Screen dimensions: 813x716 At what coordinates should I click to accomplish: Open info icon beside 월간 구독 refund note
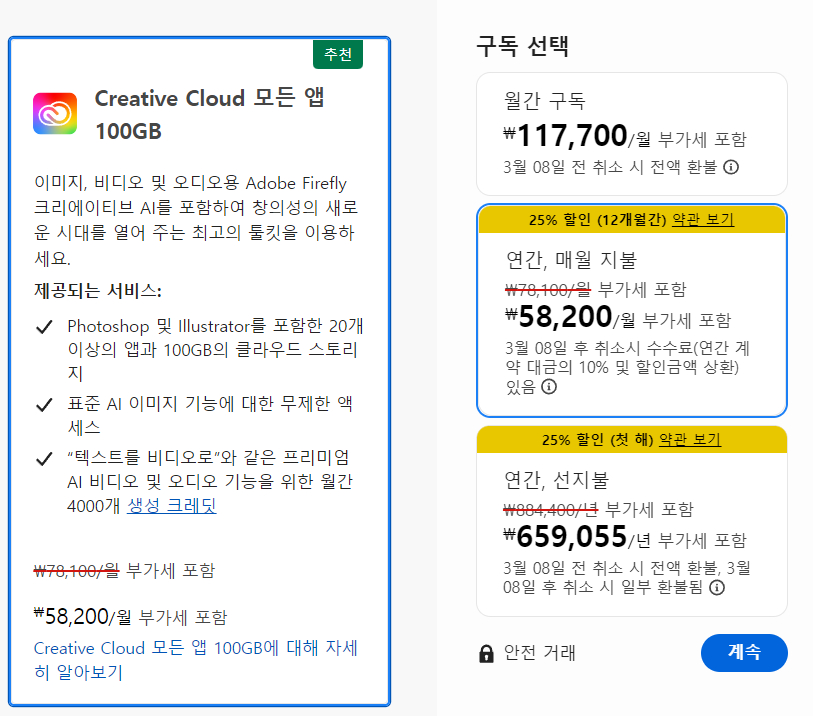731,167
